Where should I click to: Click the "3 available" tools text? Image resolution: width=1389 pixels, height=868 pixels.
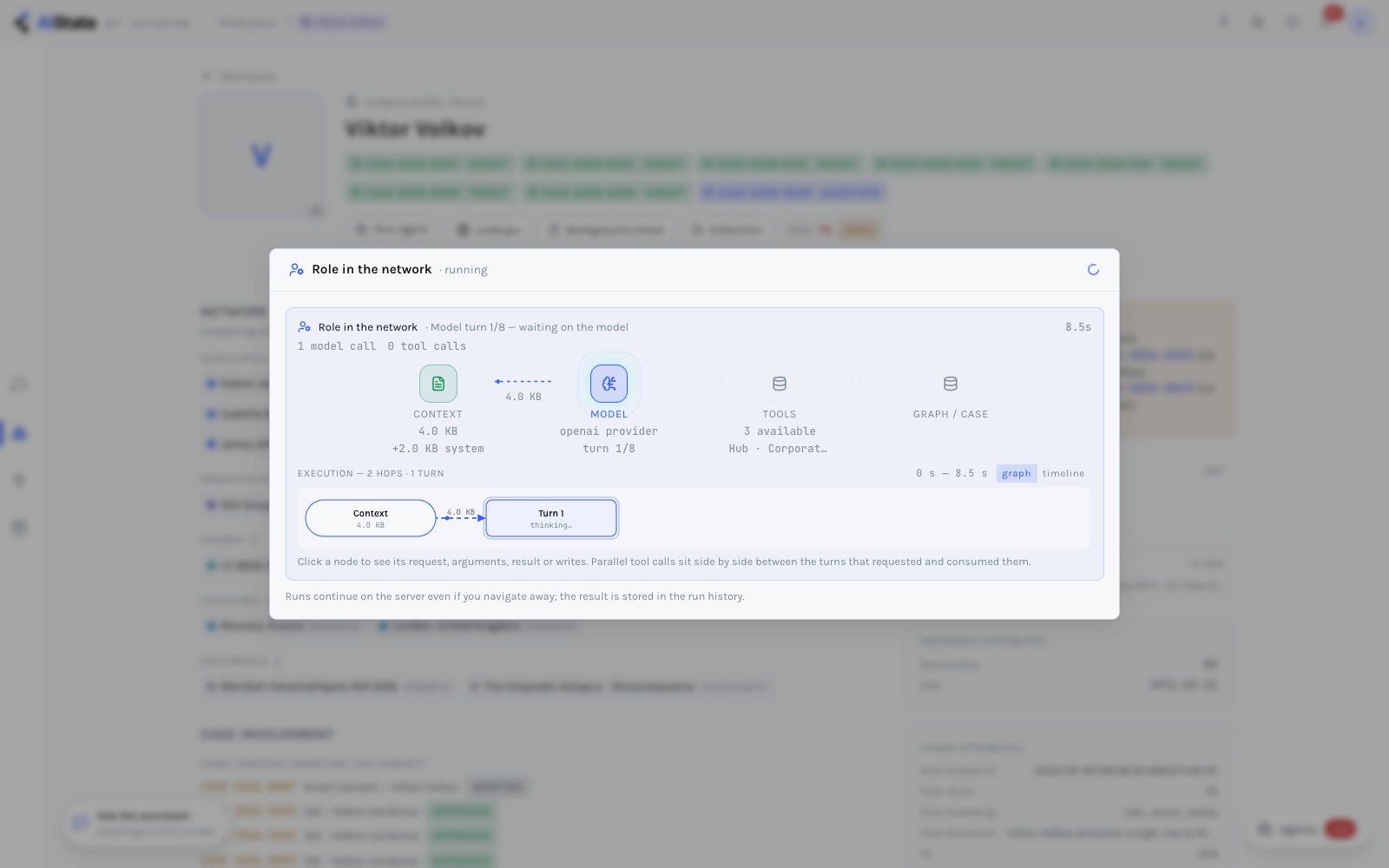780,431
